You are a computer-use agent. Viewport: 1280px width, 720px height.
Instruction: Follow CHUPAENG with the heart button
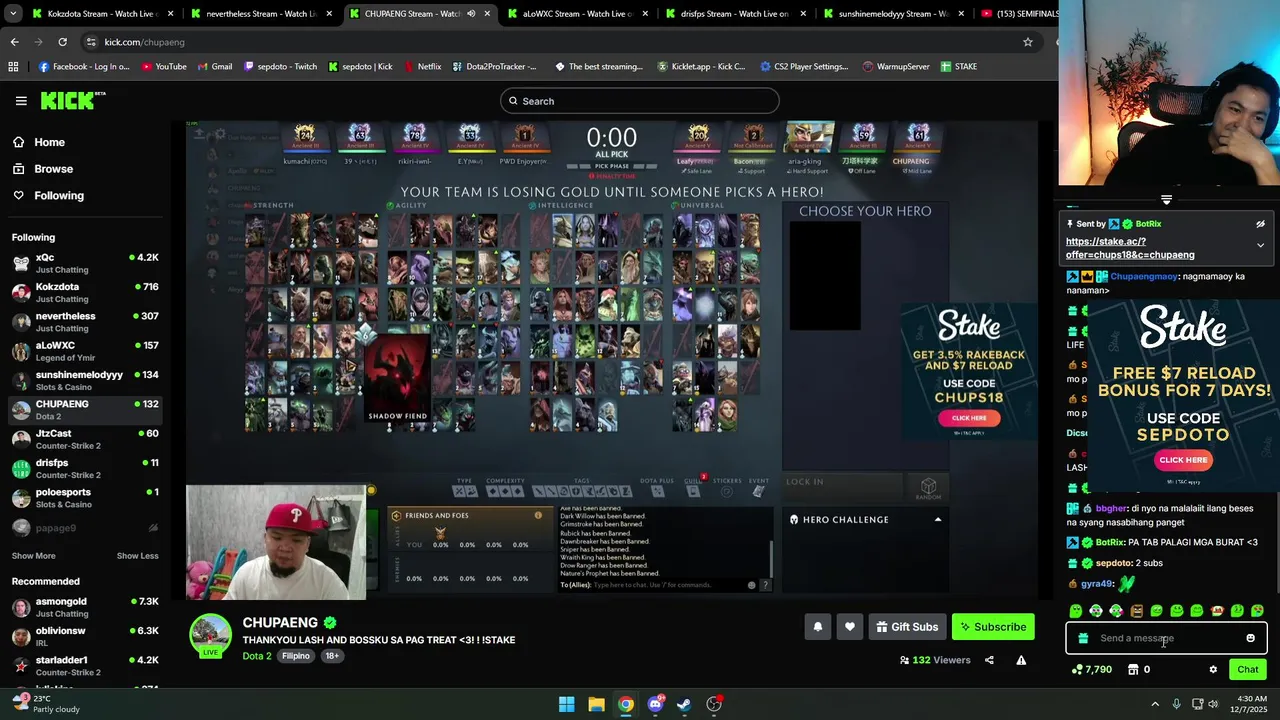coord(849,627)
